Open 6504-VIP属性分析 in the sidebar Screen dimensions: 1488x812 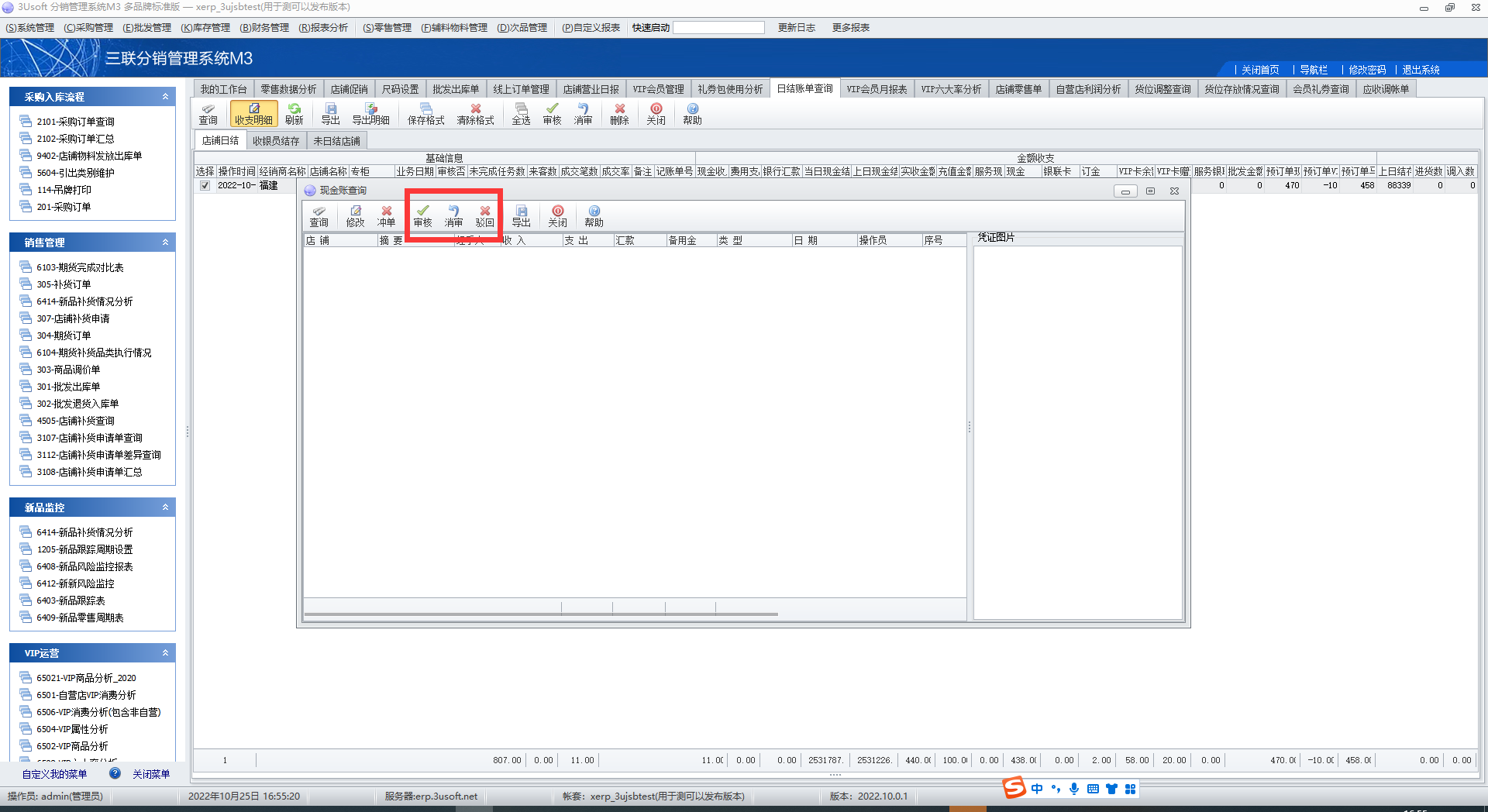point(72,729)
